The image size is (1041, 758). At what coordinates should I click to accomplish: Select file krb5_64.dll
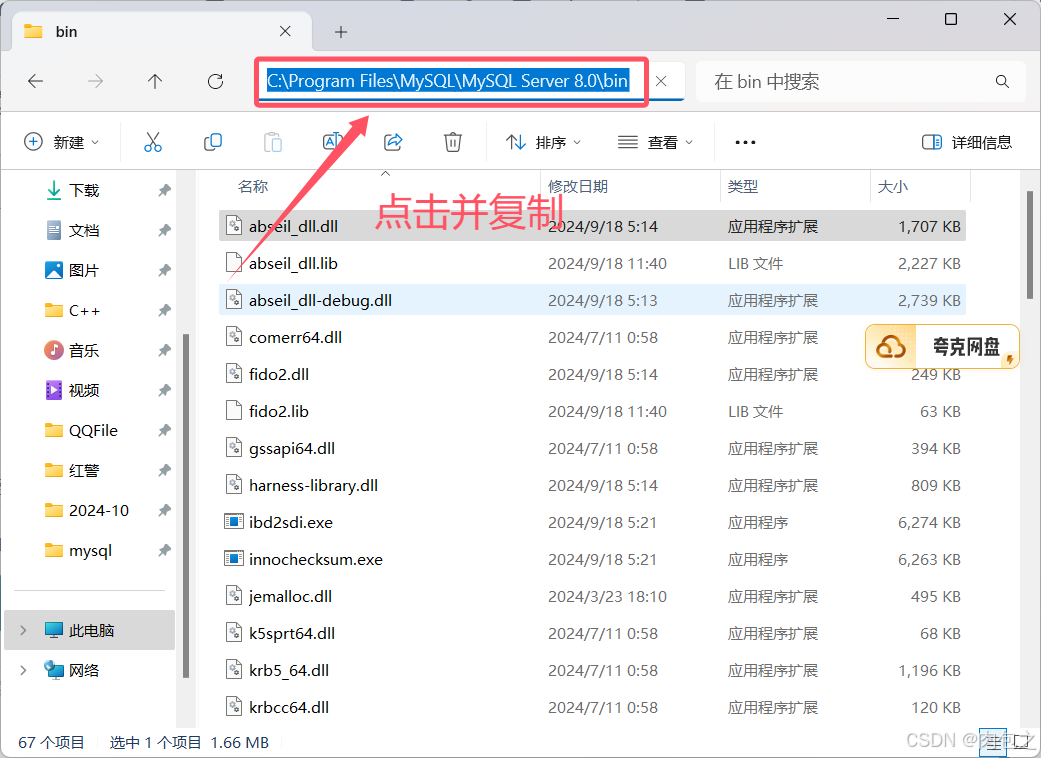coord(592,670)
